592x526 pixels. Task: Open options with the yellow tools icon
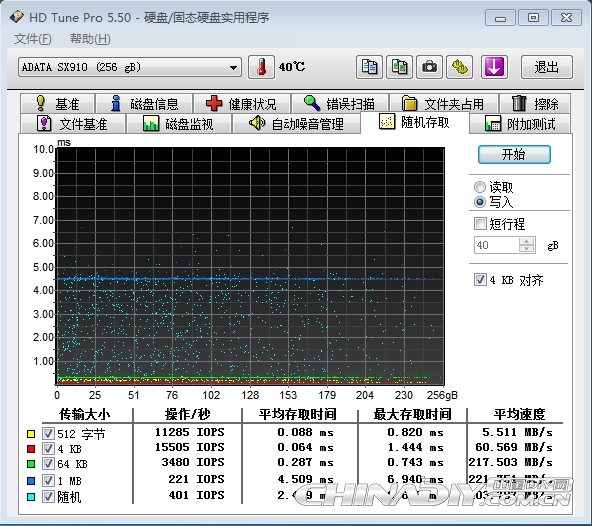click(x=459, y=67)
